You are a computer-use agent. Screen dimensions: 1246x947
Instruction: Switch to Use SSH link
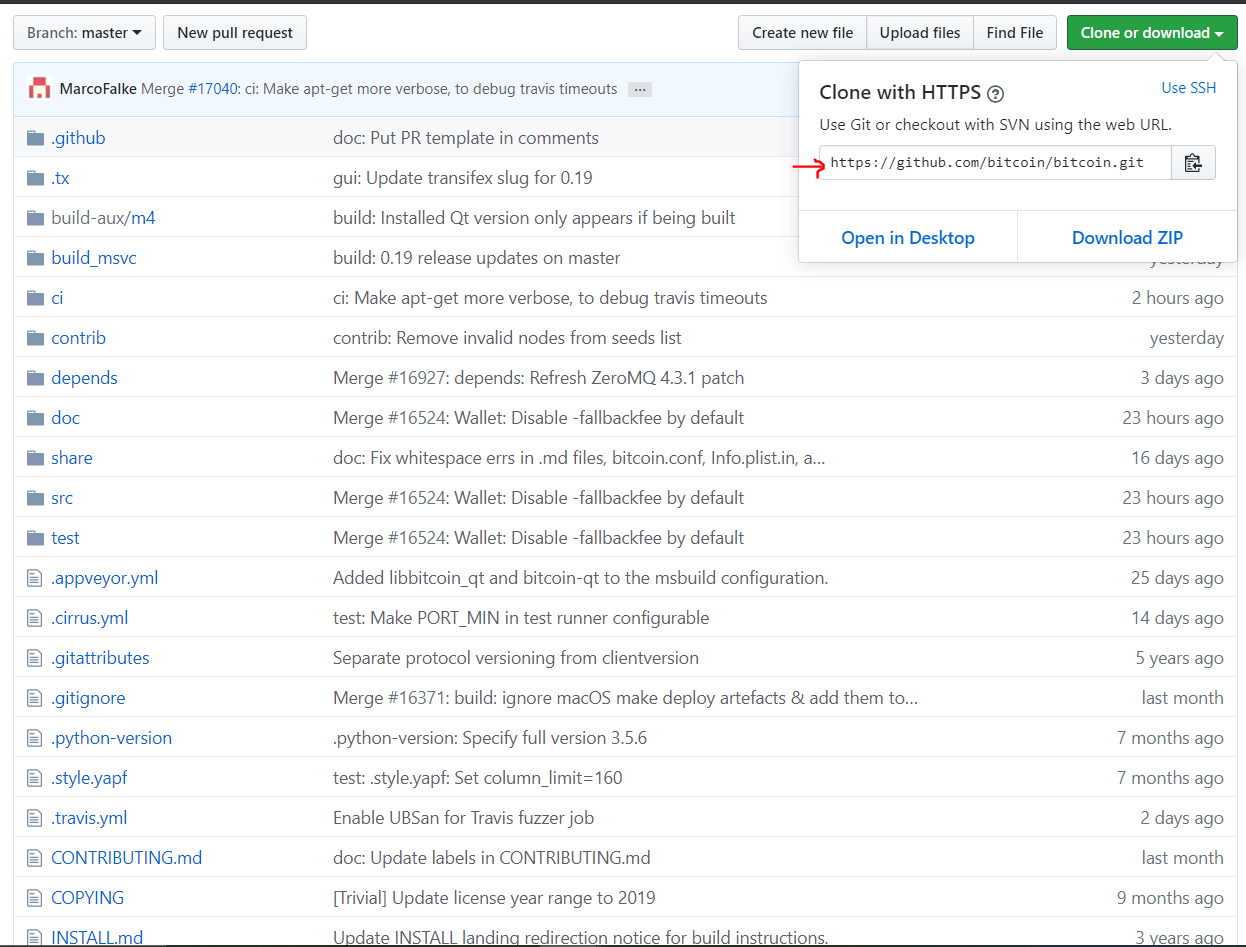click(1189, 88)
